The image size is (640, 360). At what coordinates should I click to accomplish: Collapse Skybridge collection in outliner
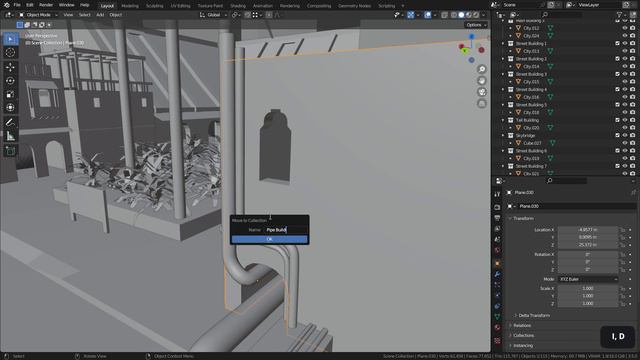503,136
